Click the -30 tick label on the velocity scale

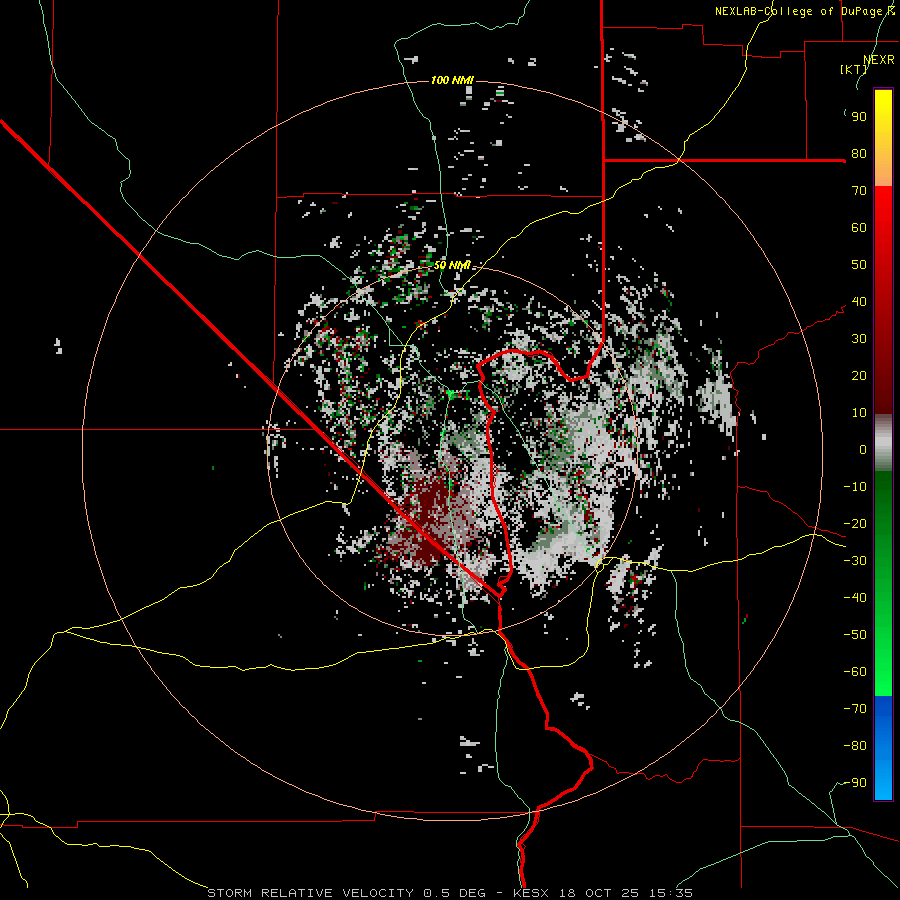pyautogui.click(x=855, y=561)
